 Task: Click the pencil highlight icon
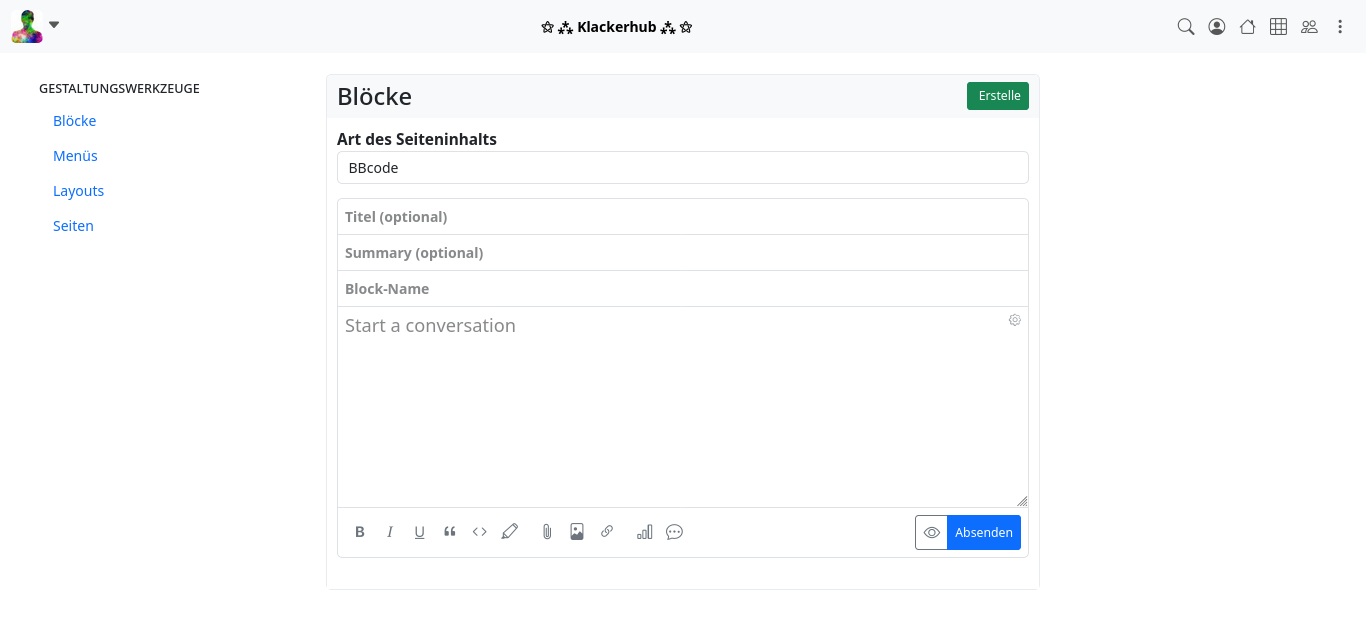tap(510, 532)
